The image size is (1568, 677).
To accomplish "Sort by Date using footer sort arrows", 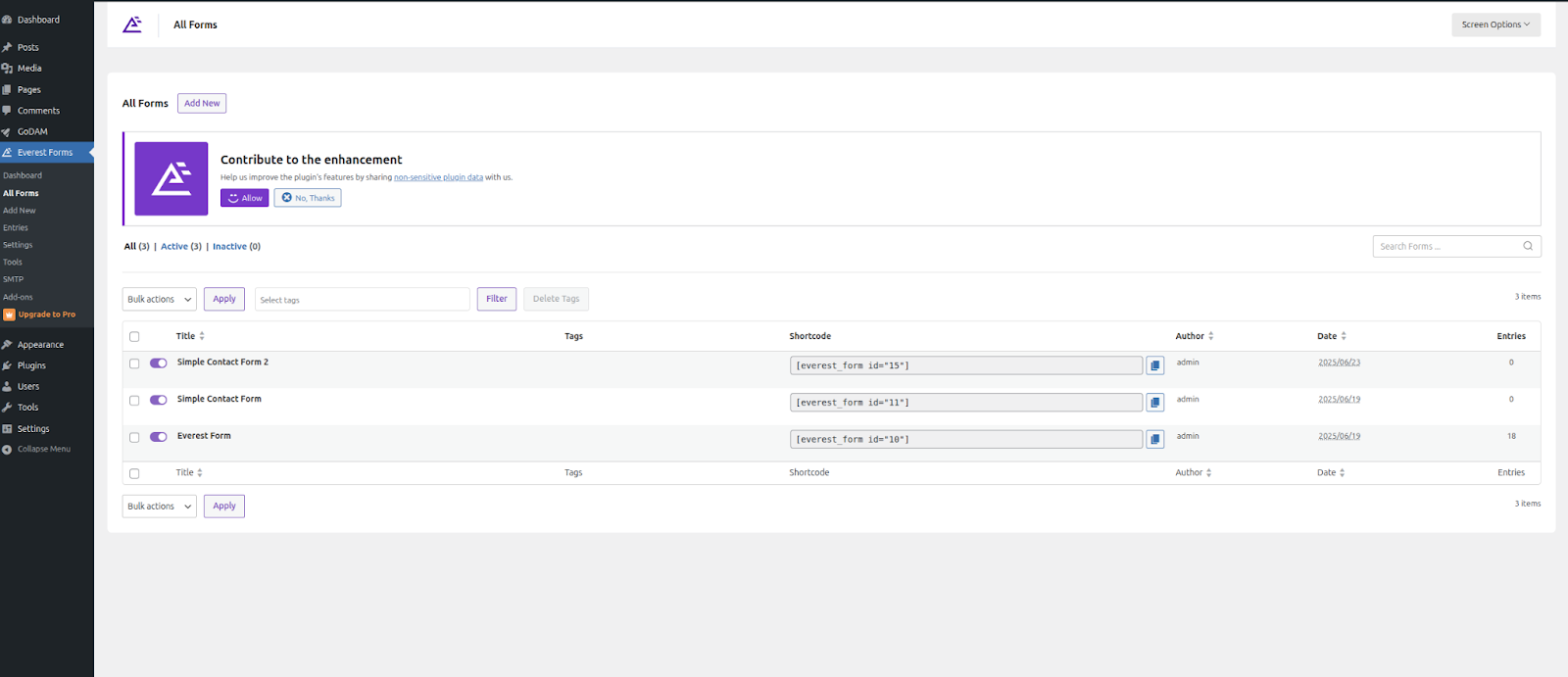I will pyautogui.click(x=1343, y=472).
